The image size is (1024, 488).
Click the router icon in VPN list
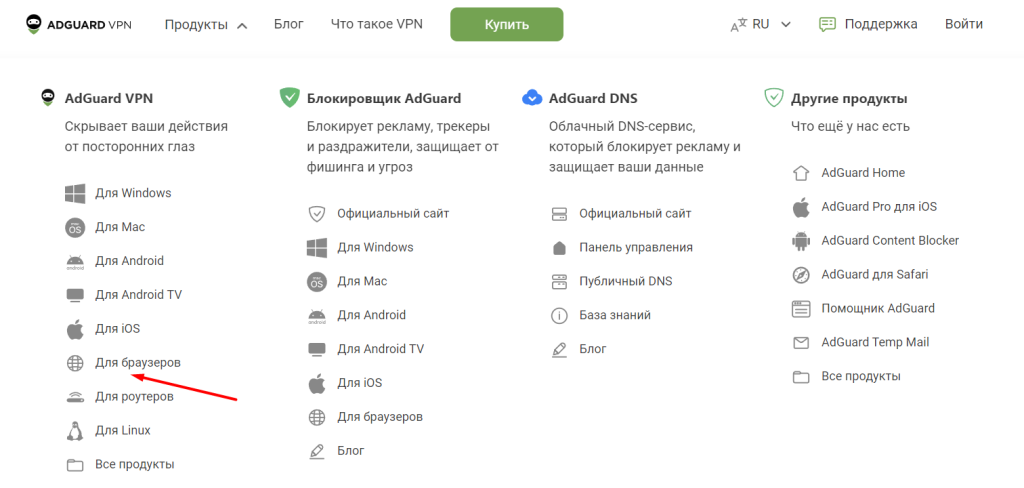75,397
